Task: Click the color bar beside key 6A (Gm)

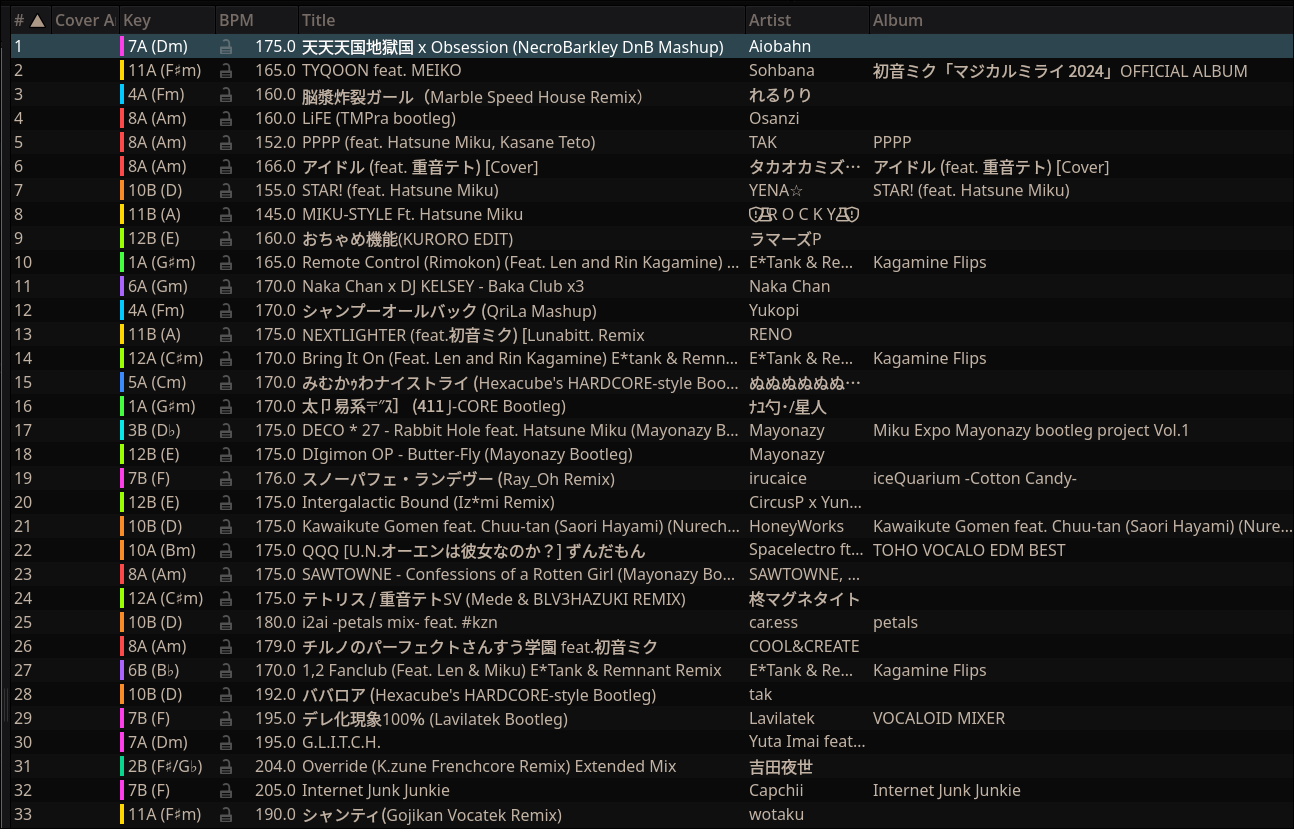Action: click(x=122, y=287)
